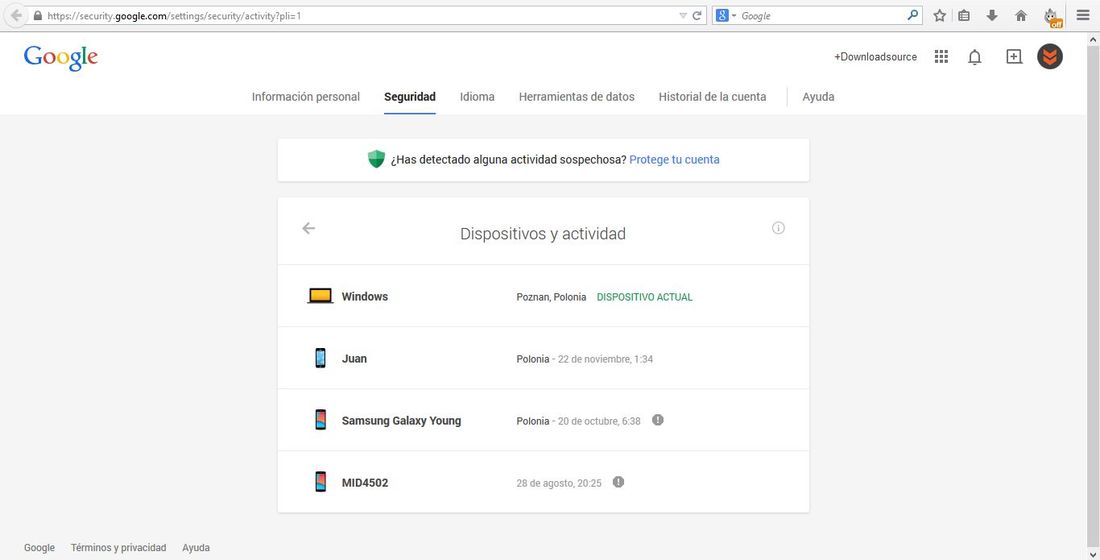Open the notifications bell

974,57
